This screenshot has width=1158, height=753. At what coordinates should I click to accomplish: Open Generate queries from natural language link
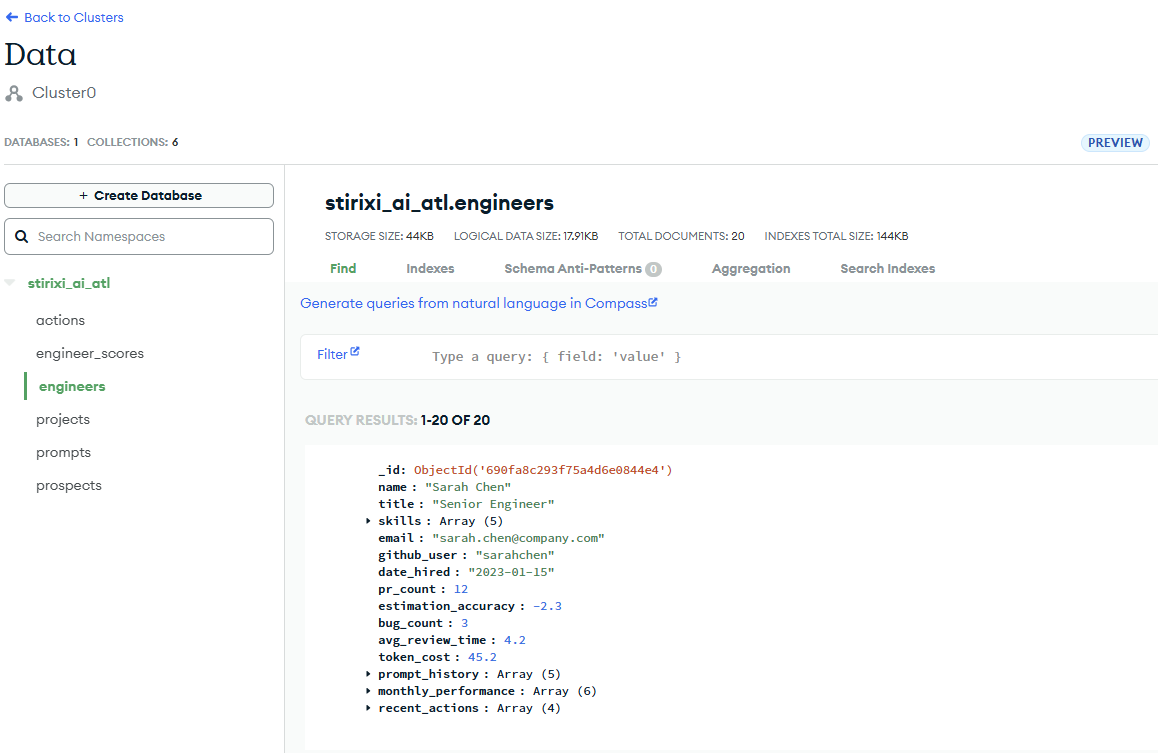473,303
